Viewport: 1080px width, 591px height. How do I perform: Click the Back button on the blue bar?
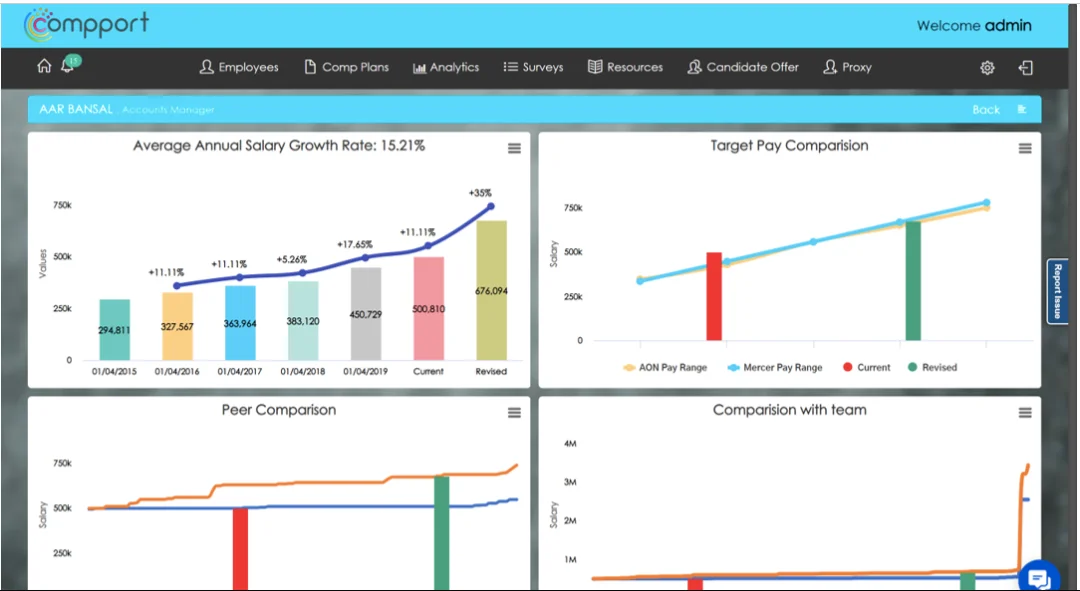coord(986,109)
